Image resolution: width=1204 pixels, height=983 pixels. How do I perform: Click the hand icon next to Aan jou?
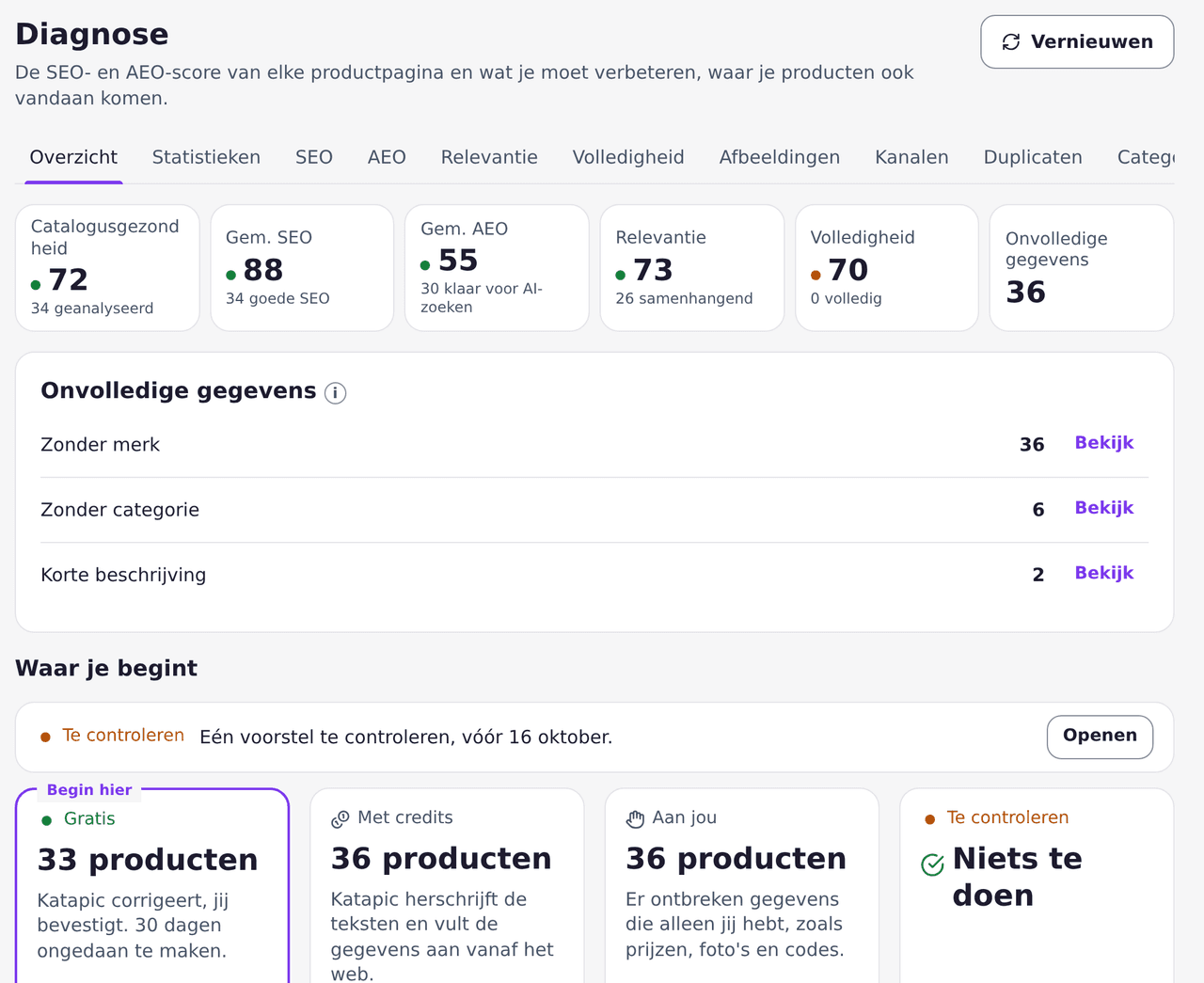636,819
